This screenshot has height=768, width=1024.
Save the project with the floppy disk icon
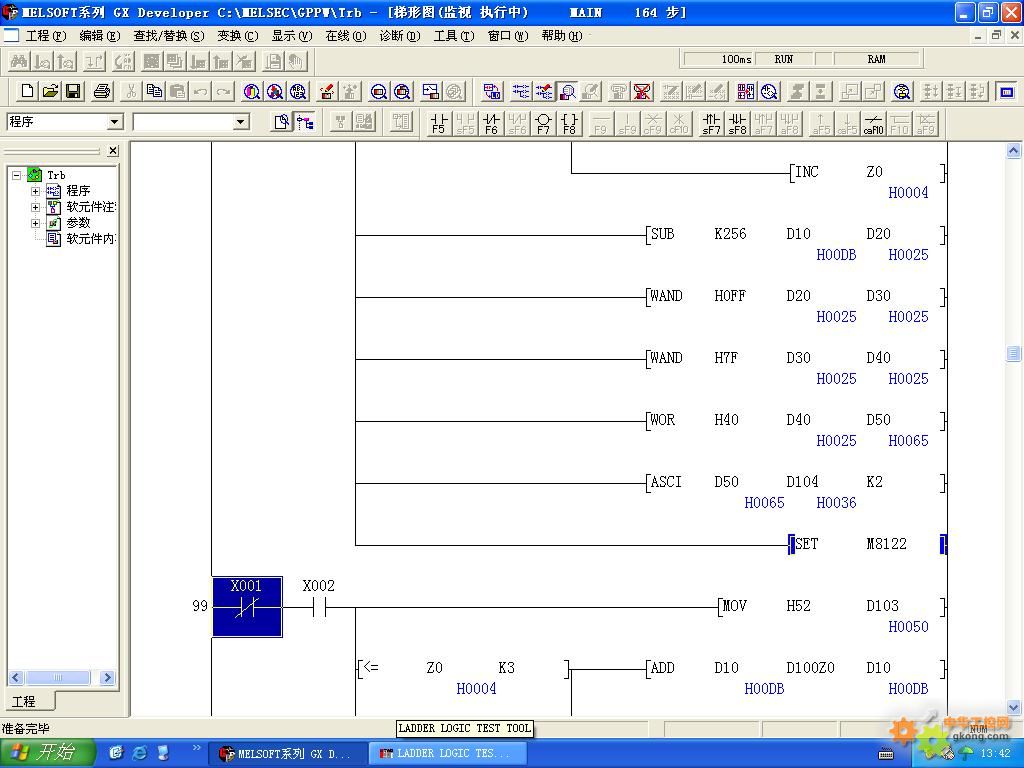tap(73, 91)
